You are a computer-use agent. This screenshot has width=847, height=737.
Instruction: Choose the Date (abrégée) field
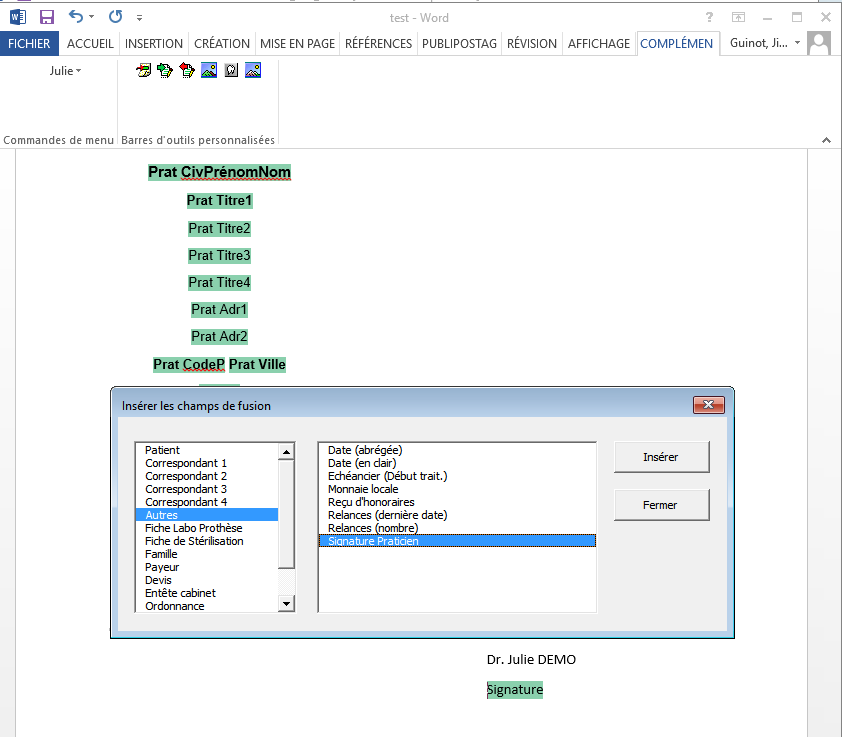[458, 450]
